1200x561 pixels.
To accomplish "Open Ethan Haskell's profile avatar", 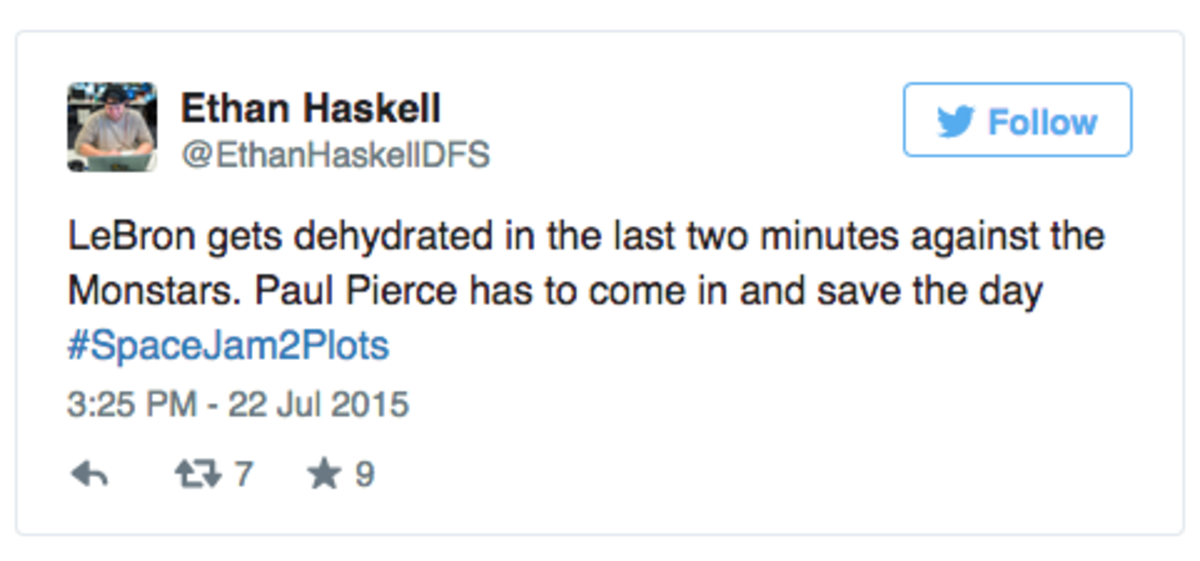I will click(x=112, y=127).
